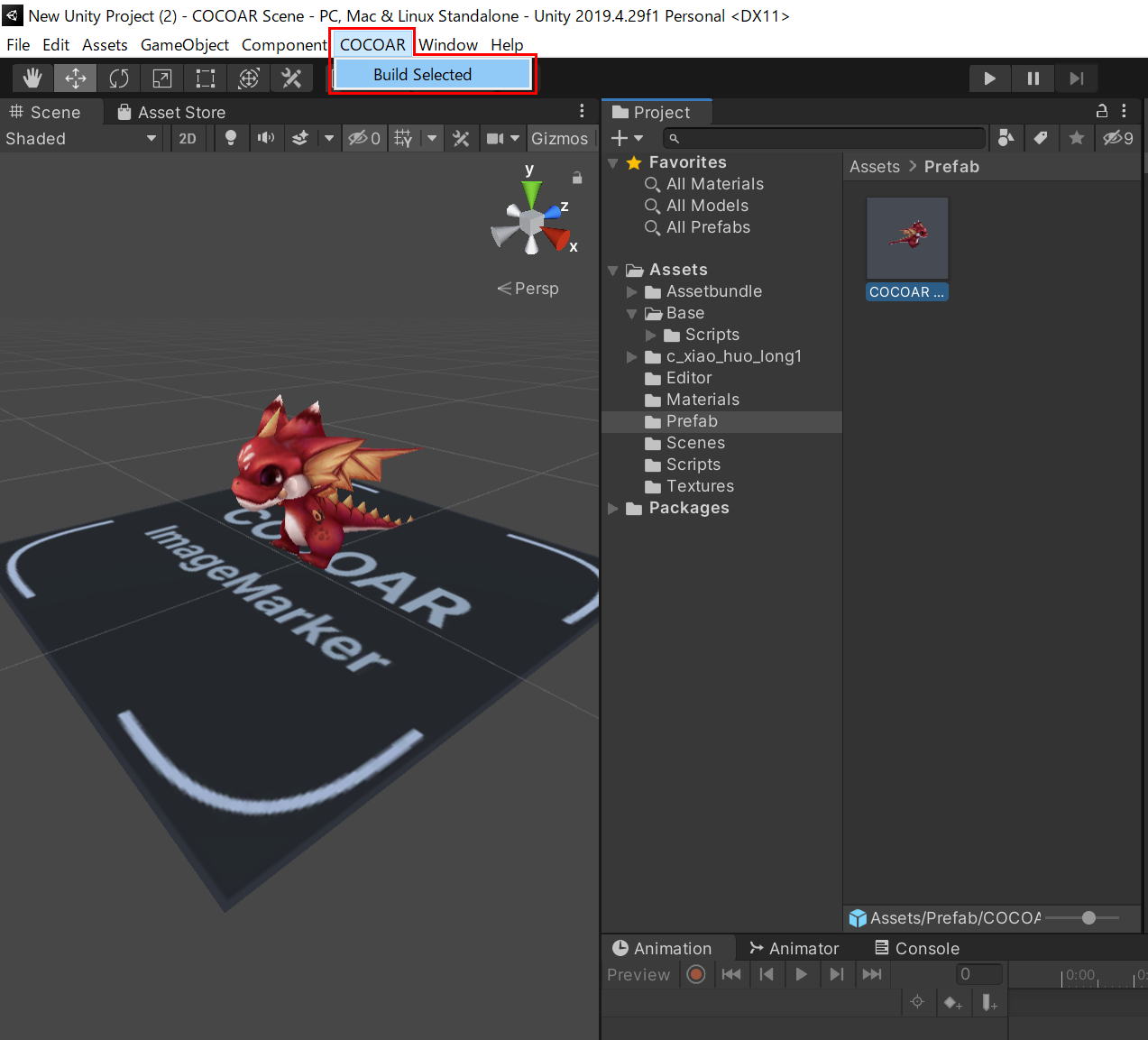1148x1040 pixels.
Task: Open the Shaded draw mode dropdown
Action: pos(81,138)
